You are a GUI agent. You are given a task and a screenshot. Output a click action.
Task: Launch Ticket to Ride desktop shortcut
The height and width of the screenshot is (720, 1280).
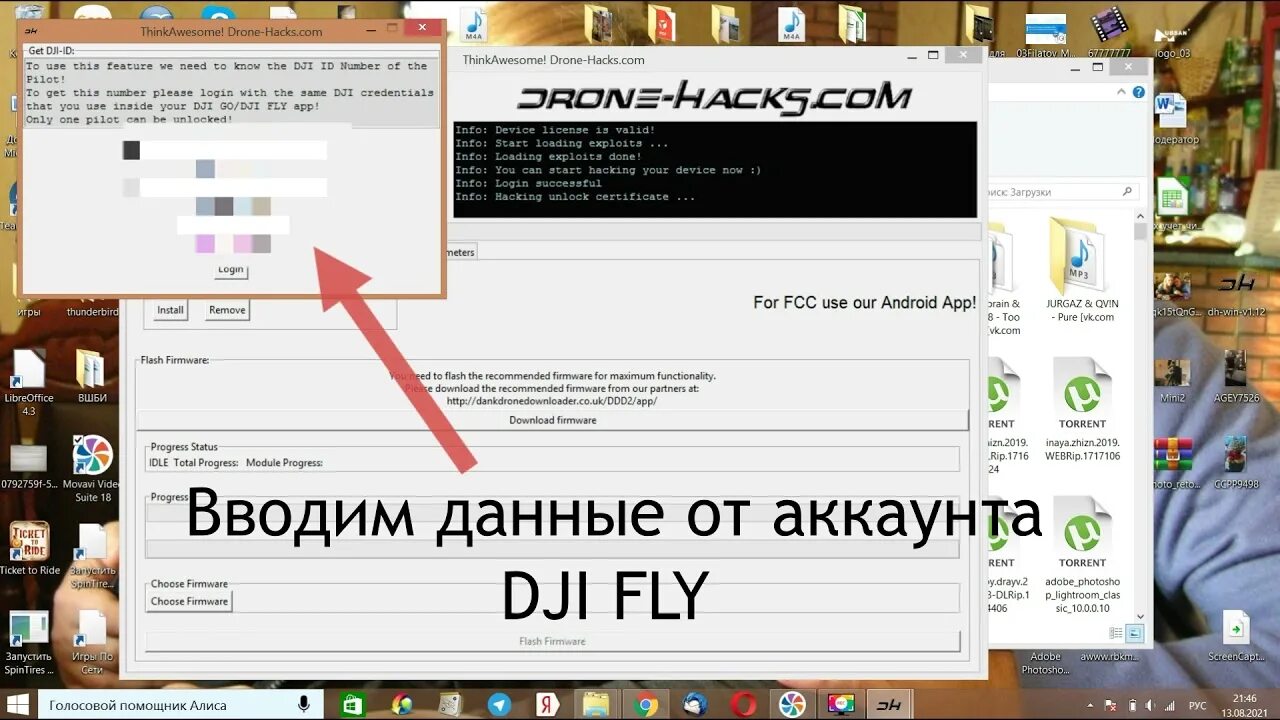click(29, 549)
